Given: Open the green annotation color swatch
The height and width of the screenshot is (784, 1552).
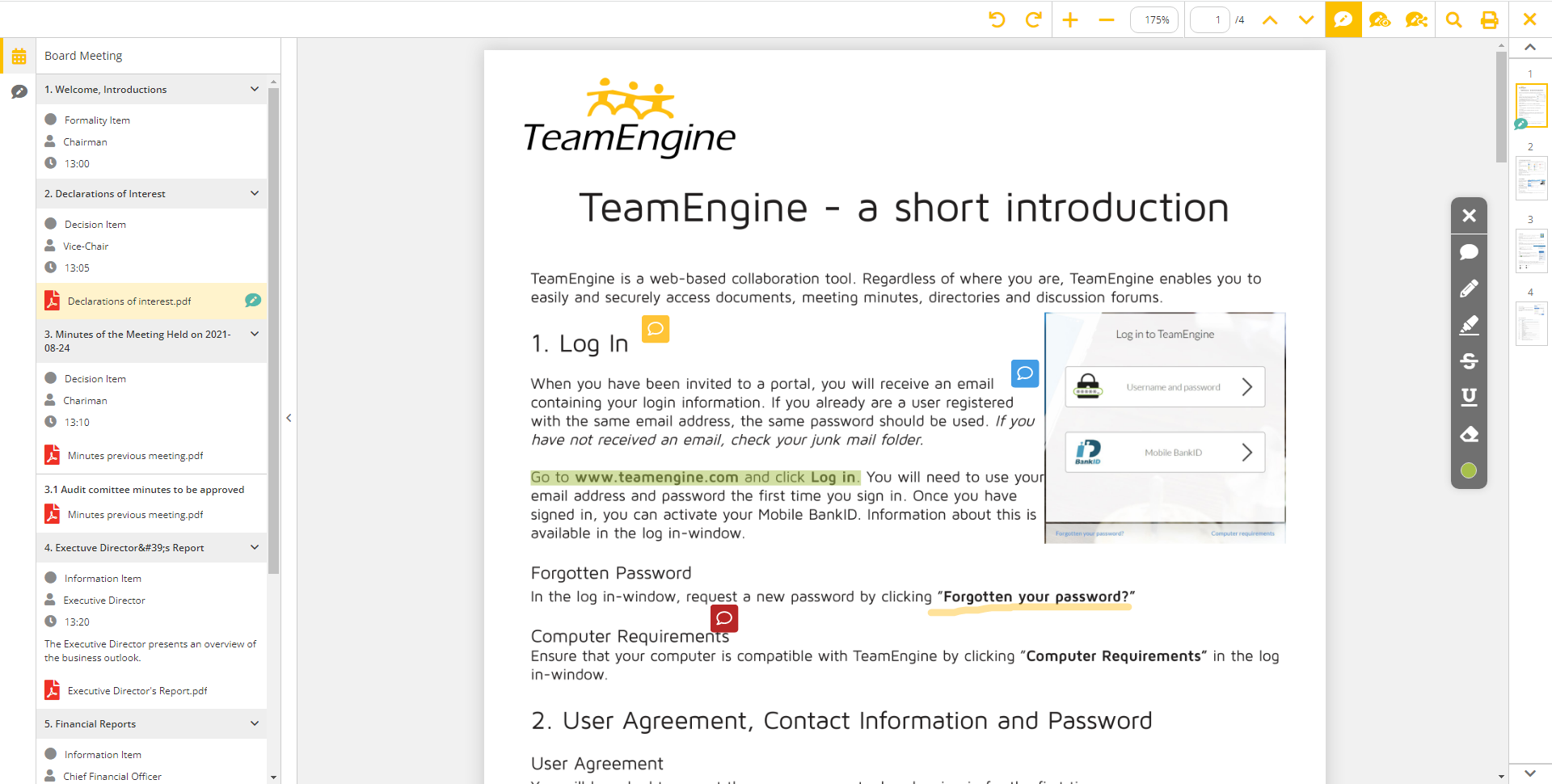Looking at the screenshot, I should tap(1469, 470).
